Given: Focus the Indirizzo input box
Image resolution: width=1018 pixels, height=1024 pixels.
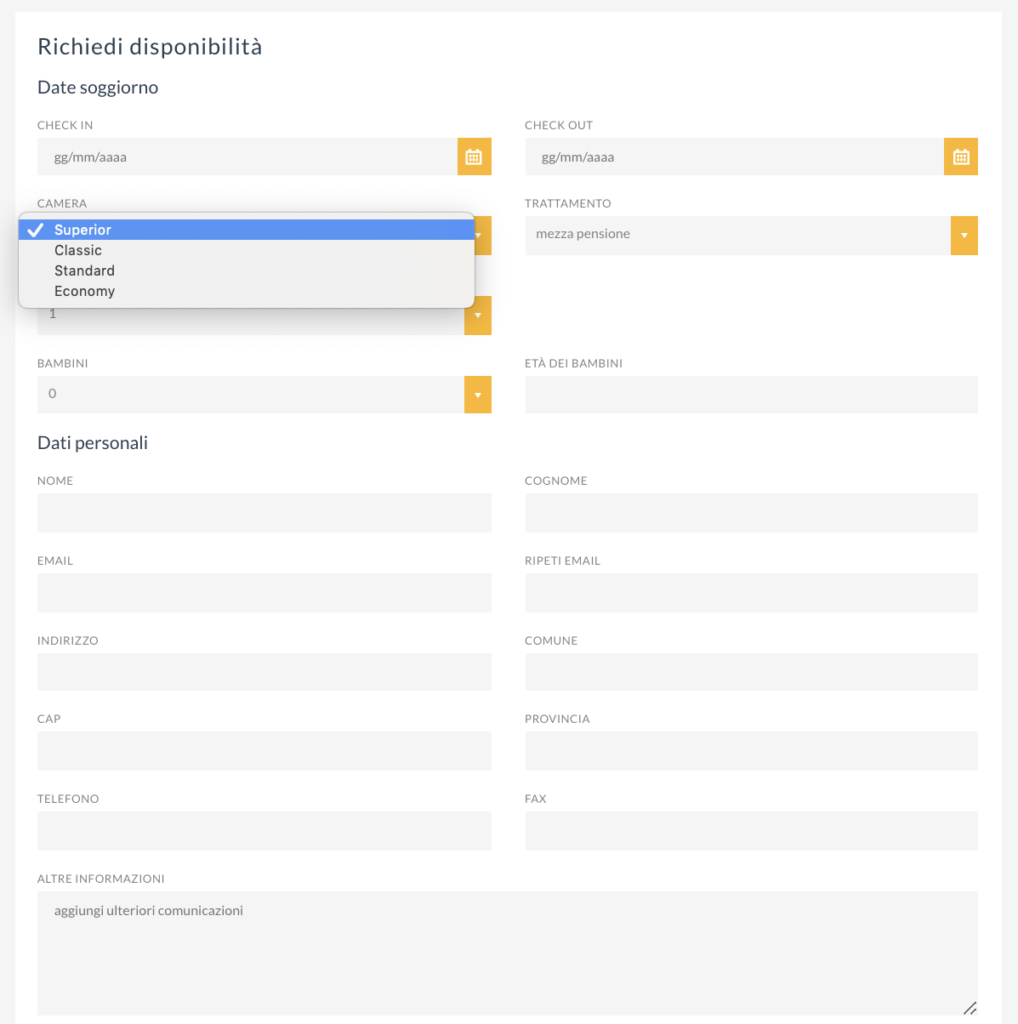Looking at the screenshot, I should click(x=264, y=672).
